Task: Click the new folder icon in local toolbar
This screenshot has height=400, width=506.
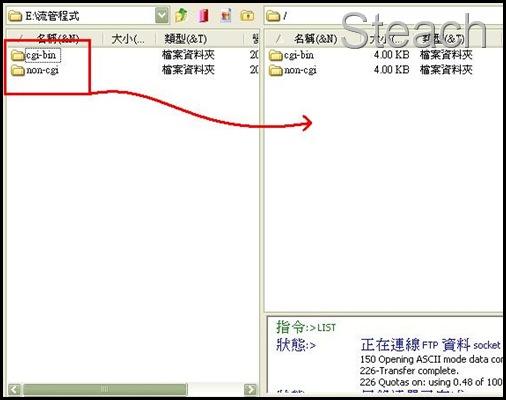Action: (247, 16)
